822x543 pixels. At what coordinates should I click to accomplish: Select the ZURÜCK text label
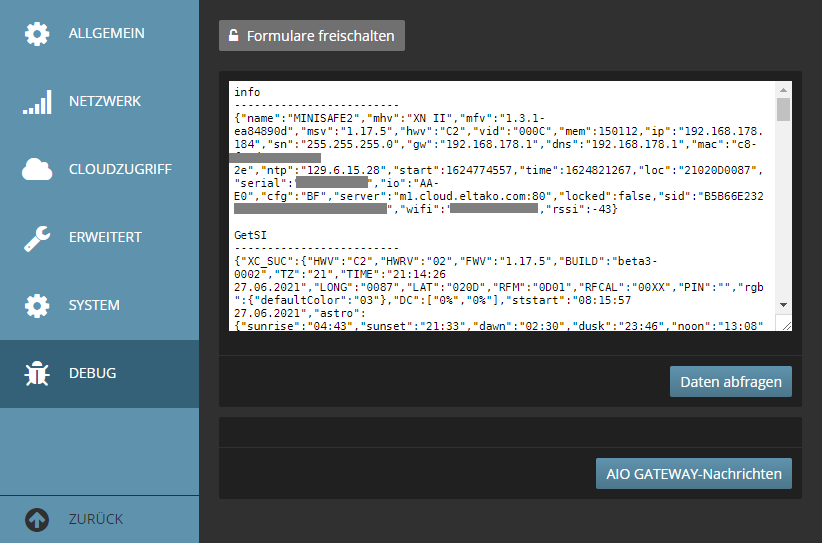click(x=96, y=519)
